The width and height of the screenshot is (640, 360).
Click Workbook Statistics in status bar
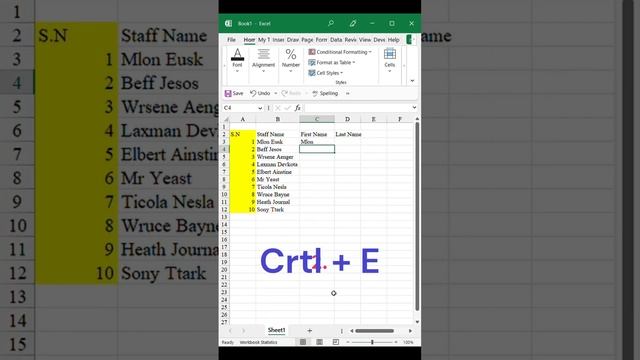point(258,342)
